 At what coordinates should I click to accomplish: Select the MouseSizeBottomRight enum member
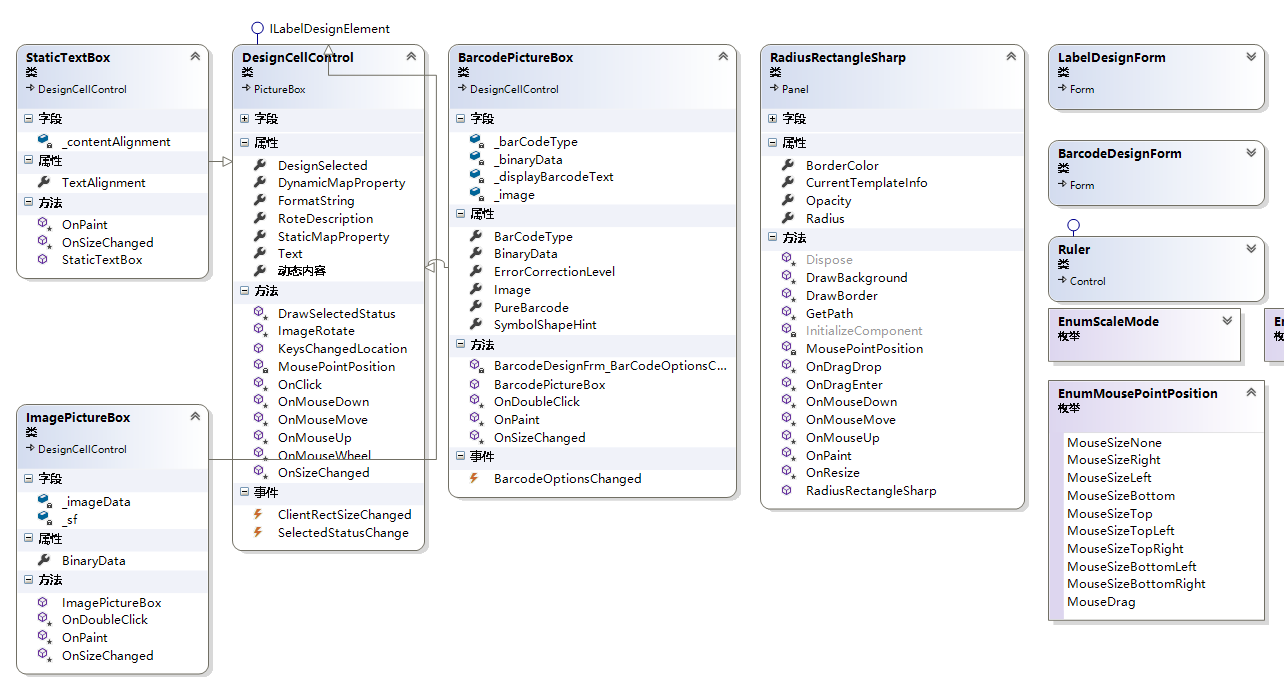pos(1136,584)
